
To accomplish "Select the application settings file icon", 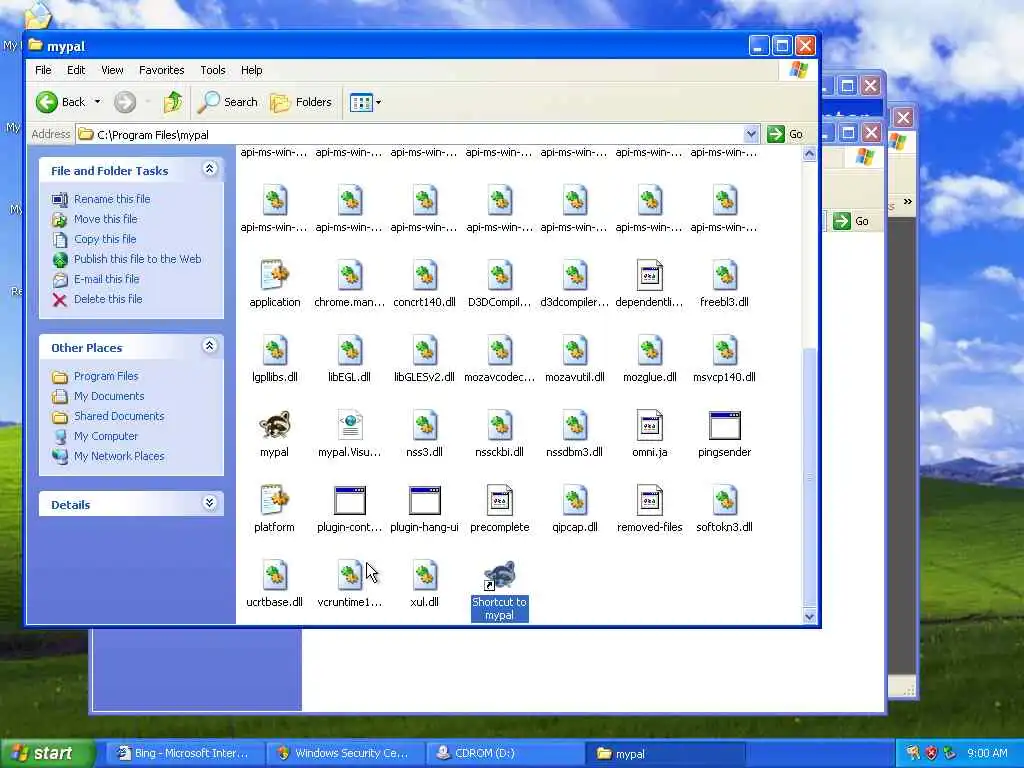I will (x=274, y=276).
